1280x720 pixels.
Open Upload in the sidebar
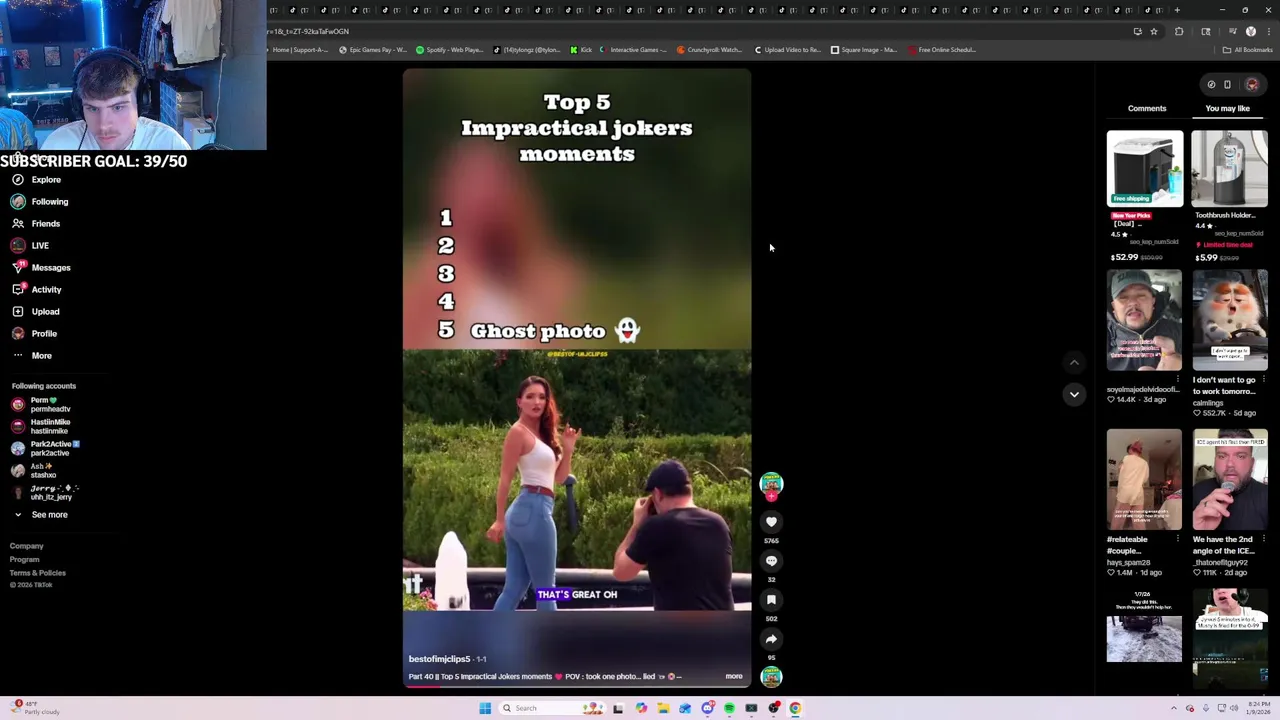pos(35,312)
